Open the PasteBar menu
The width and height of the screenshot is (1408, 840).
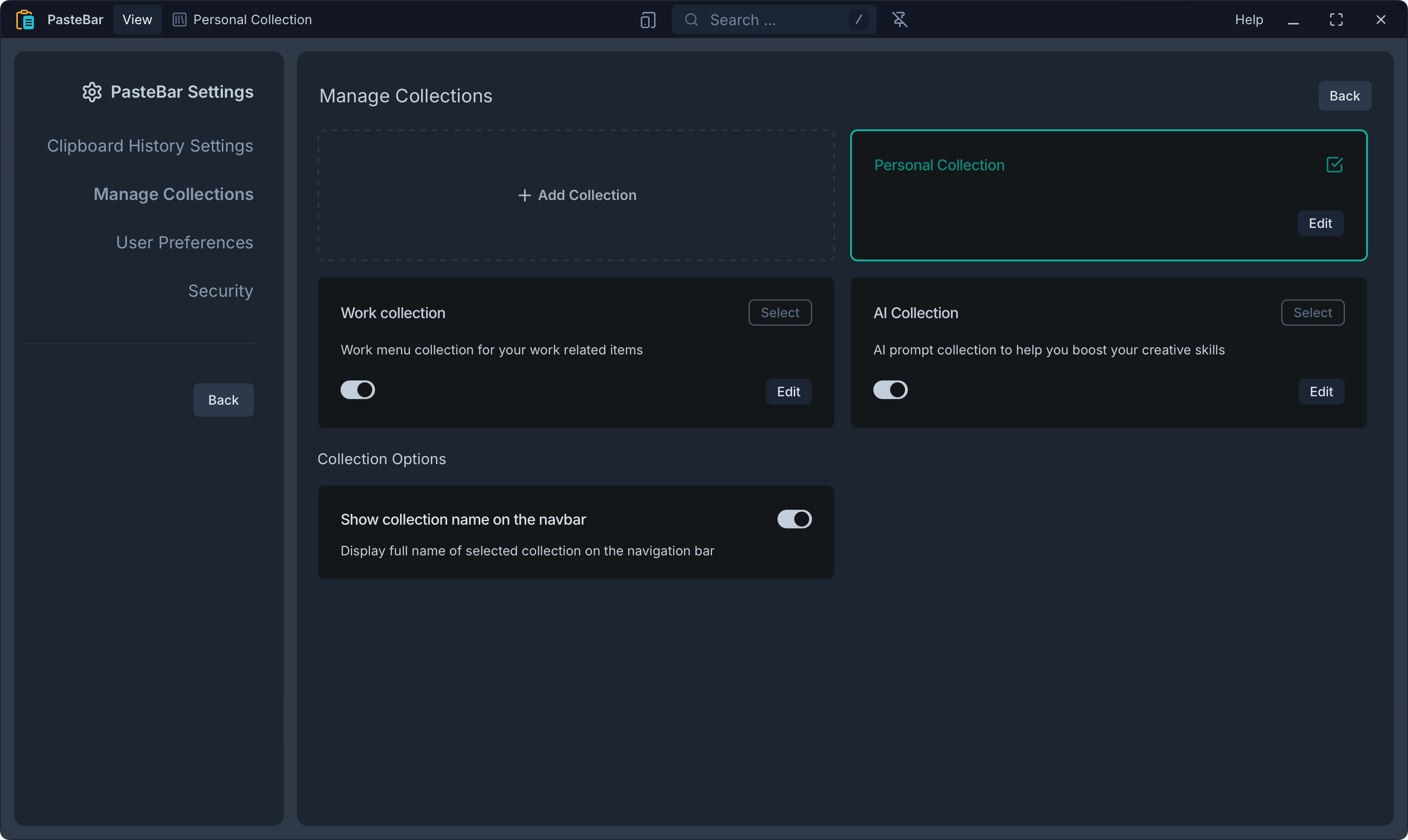(x=75, y=20)
